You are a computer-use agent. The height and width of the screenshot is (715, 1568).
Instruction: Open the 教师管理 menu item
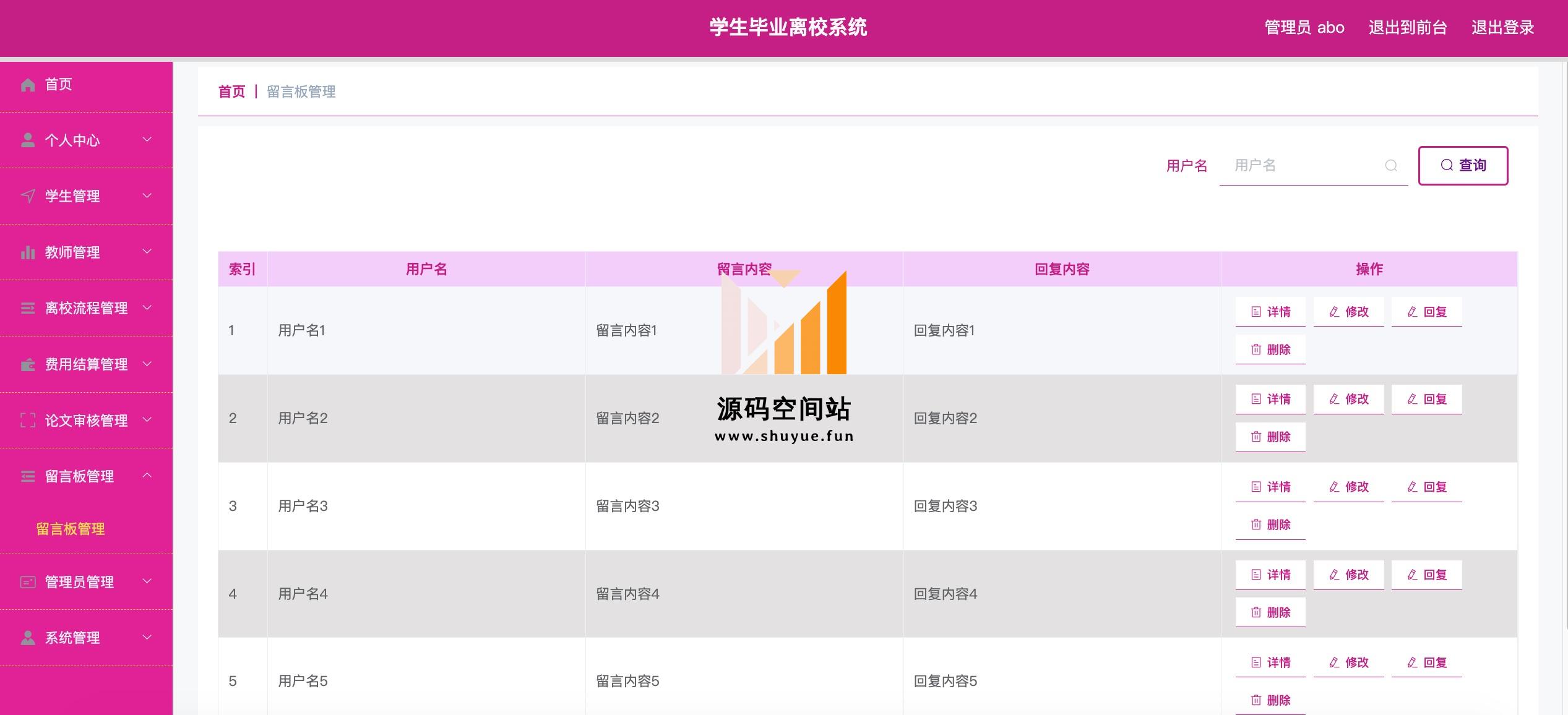pyautogui.click(x=86, y=252)
